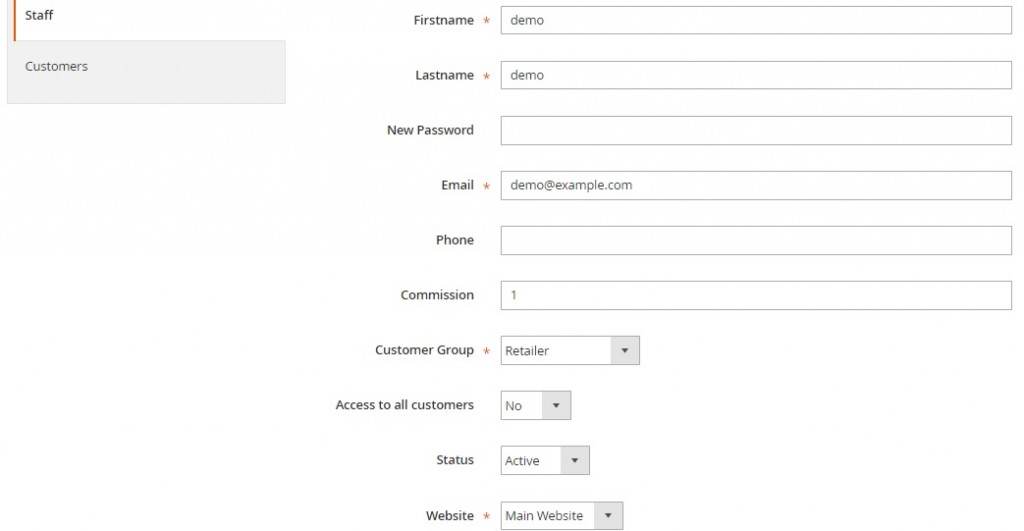Click the arrow on Retailer select box

point(624,351)
